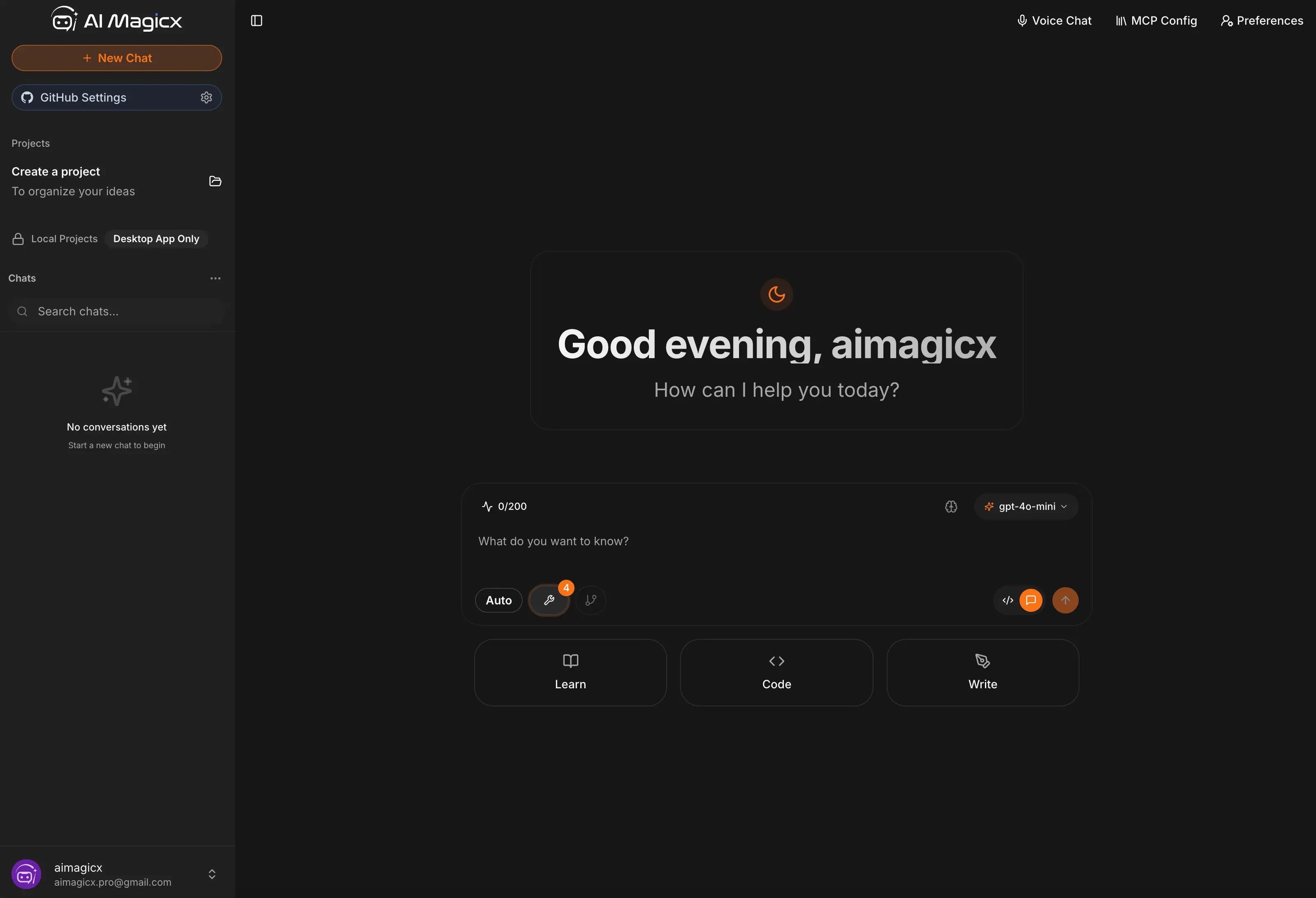This screenshot has width=1316, height=898.
Task: Open the gpt-4o-mini model dropdown
Action: point(1026,507)
